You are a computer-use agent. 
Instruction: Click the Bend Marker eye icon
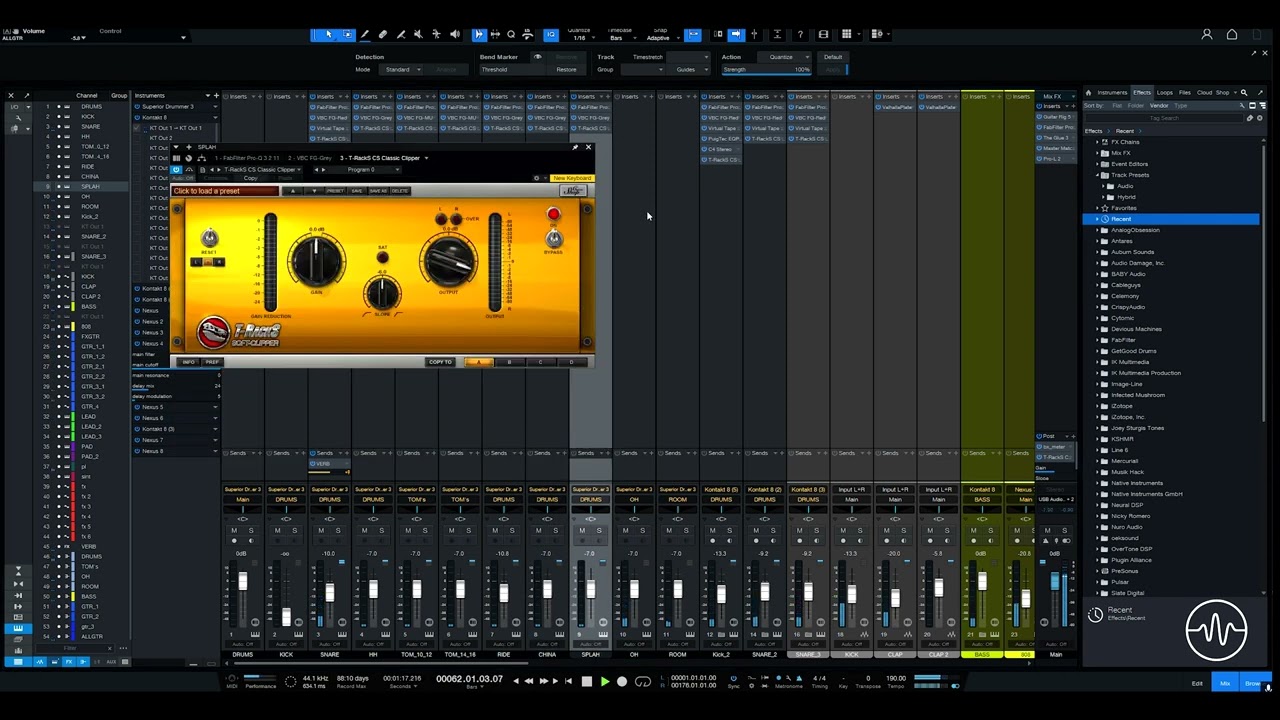pos(537,57)
